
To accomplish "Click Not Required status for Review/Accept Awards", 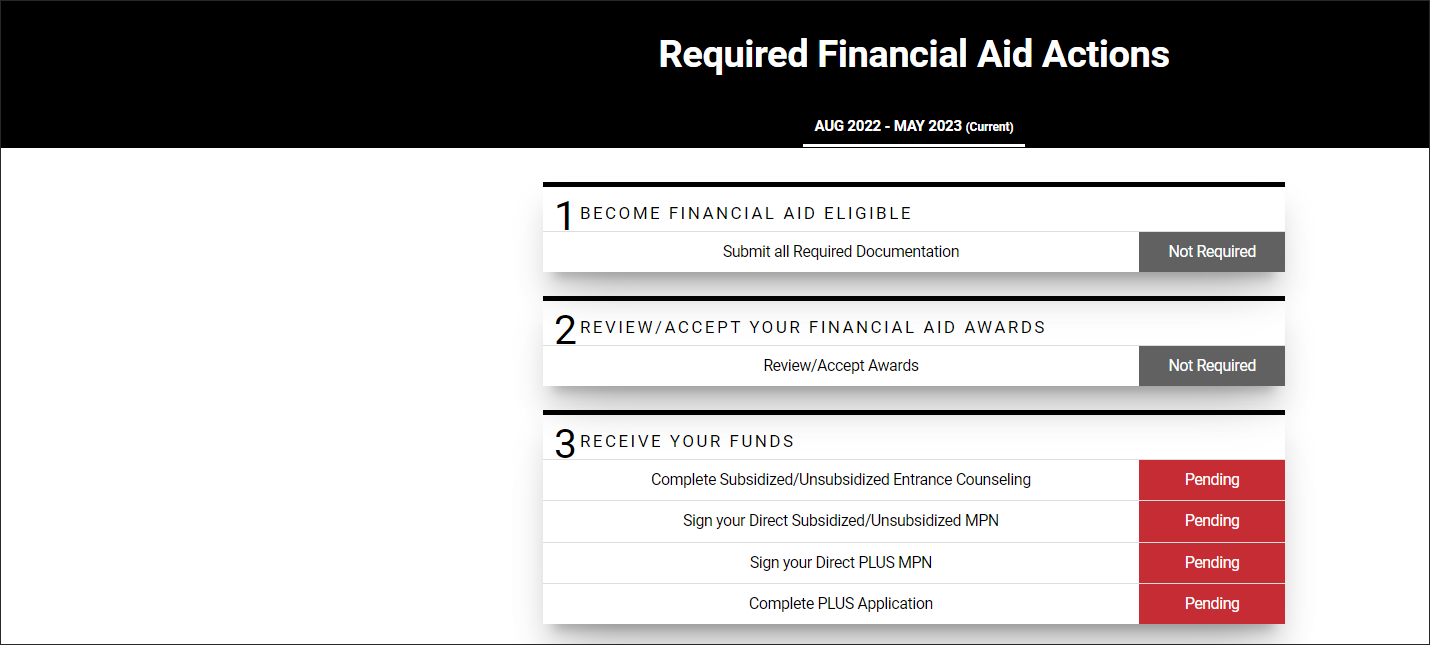I will 1211,365.
